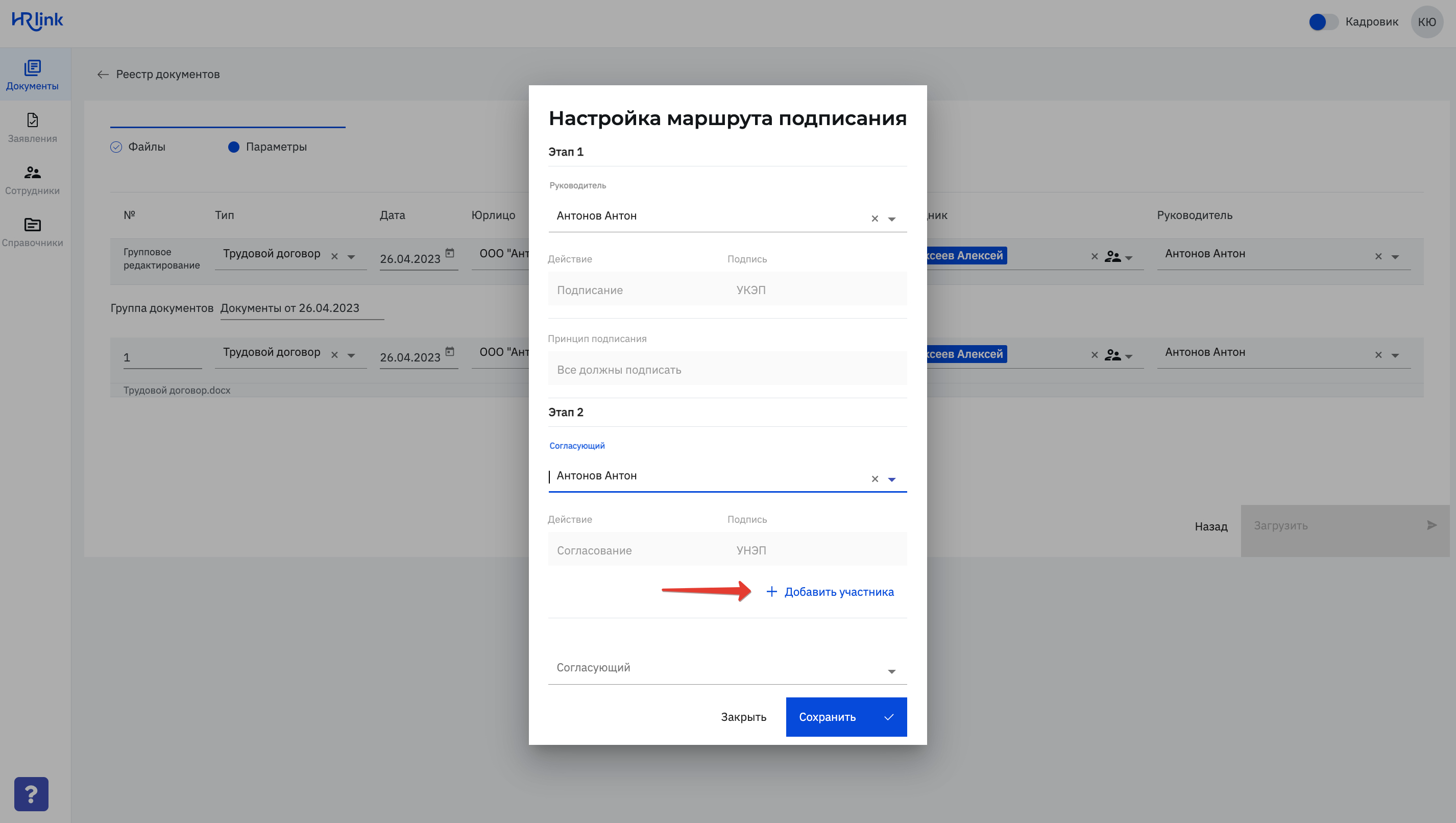Expand the Этап 2 Согласующий dropdown arrow
This screenshot has height=823, width=1456.
click(x=891, y=479)
